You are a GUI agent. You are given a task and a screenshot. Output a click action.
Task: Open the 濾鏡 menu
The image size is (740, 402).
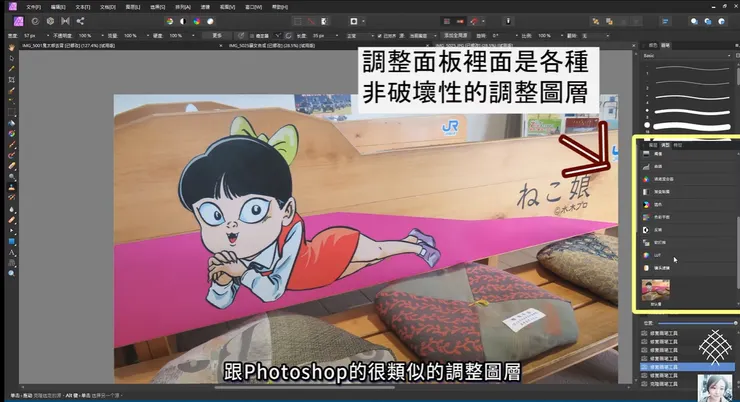[x=205, y=7]
